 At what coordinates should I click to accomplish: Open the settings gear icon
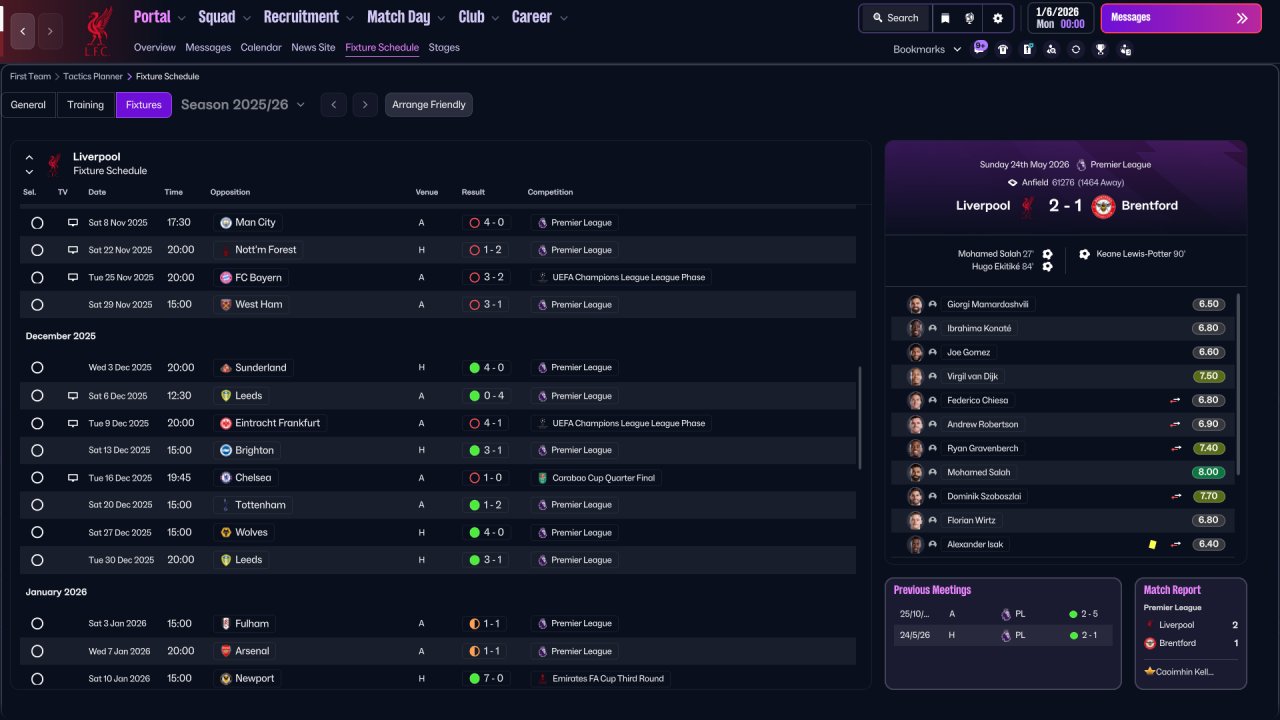click(x=998, y=18)
